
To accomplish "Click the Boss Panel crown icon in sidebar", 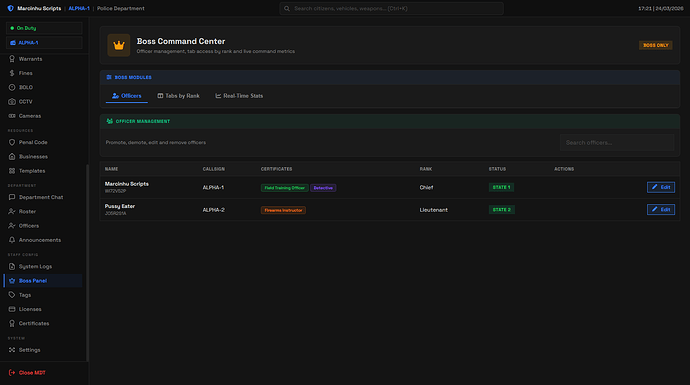I will (12, 281).
